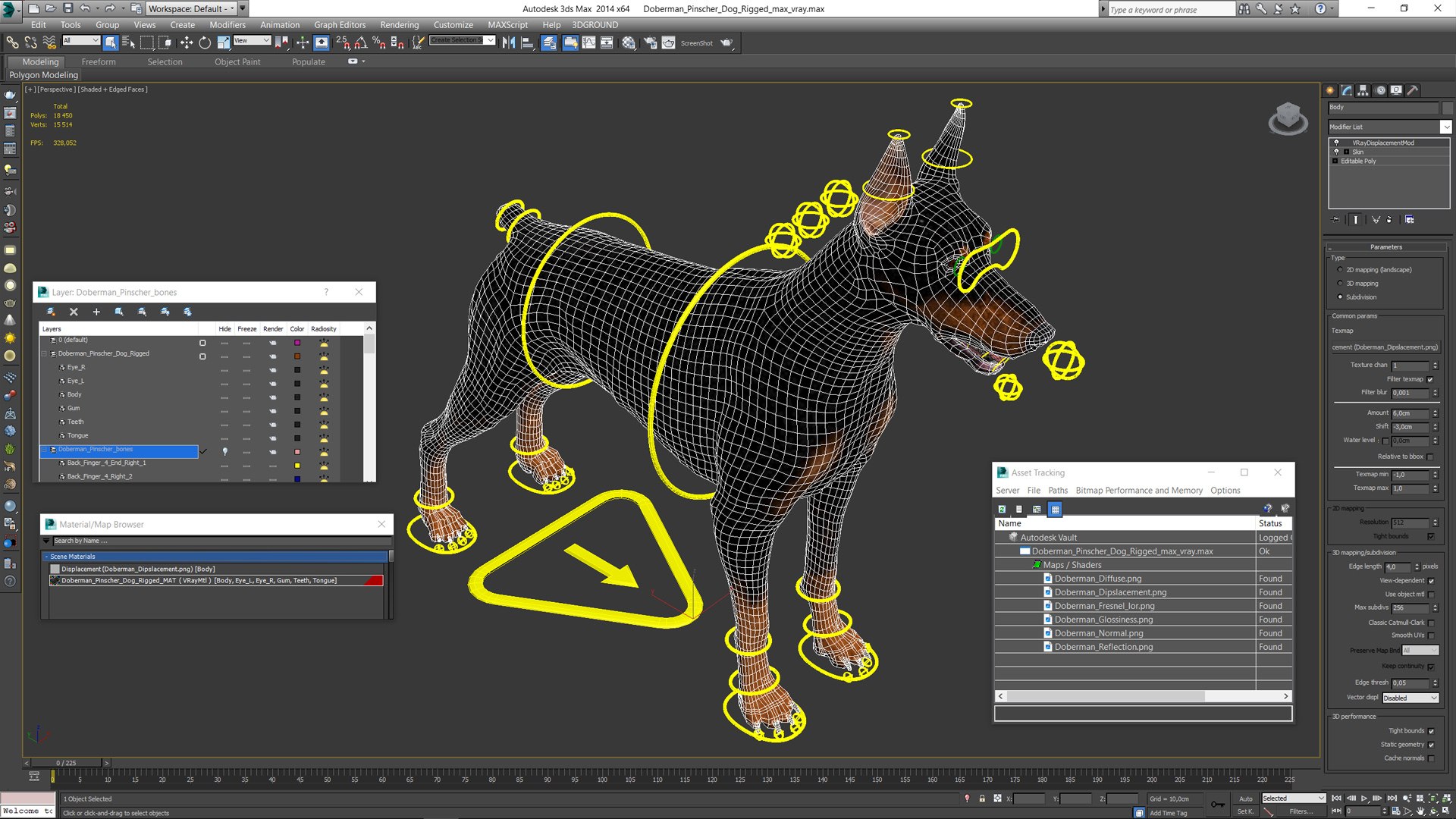Click Auto key button
The image size is (1456, 819).
coord(1245,799)
